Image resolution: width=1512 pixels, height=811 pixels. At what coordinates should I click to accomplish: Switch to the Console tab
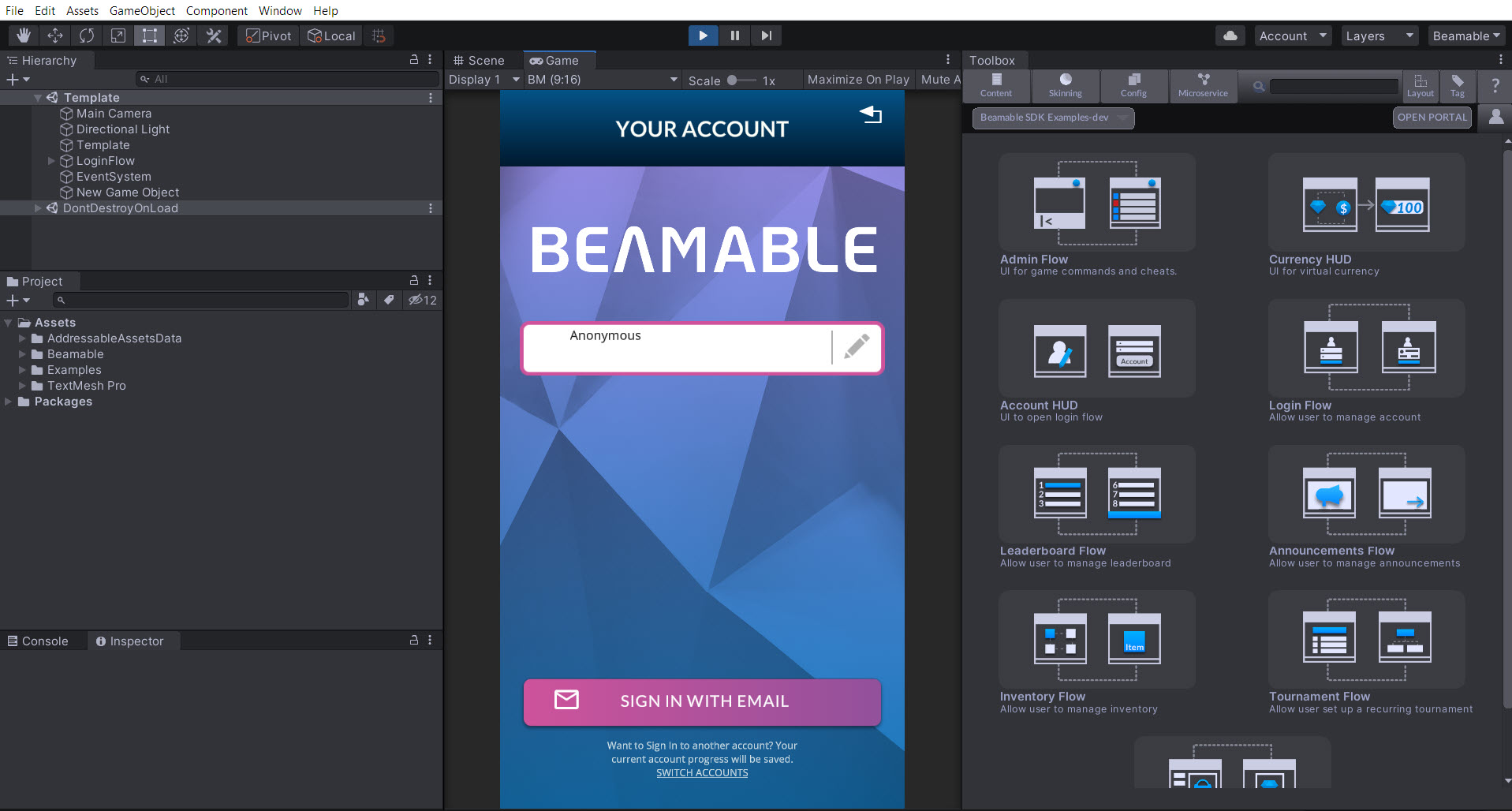(38, 641)
